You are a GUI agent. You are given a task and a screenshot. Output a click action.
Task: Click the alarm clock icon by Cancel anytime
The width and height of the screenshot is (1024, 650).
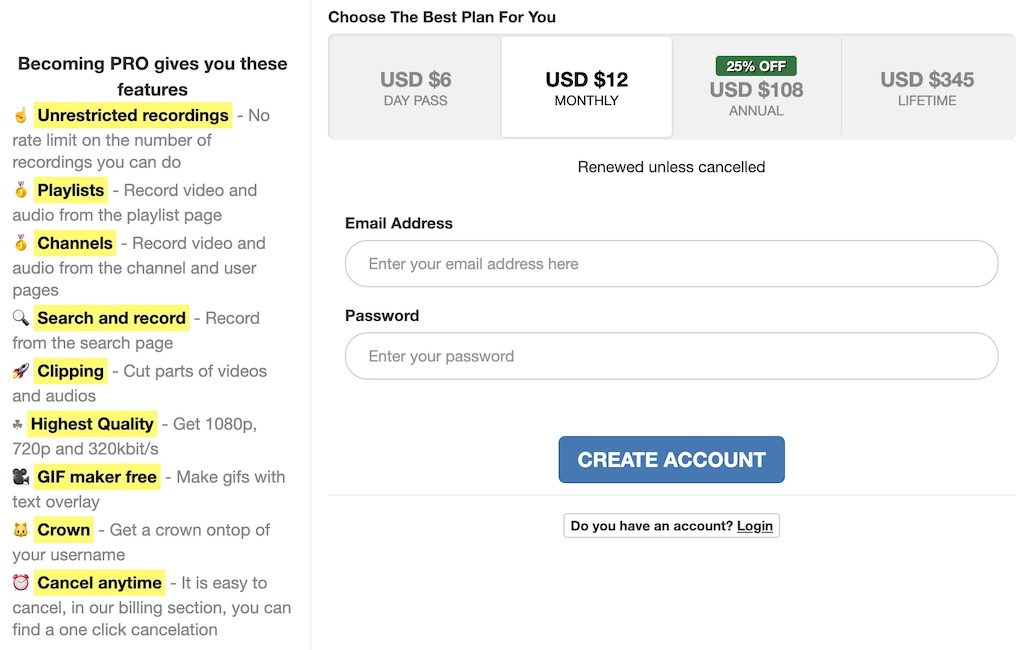point(20,583)
